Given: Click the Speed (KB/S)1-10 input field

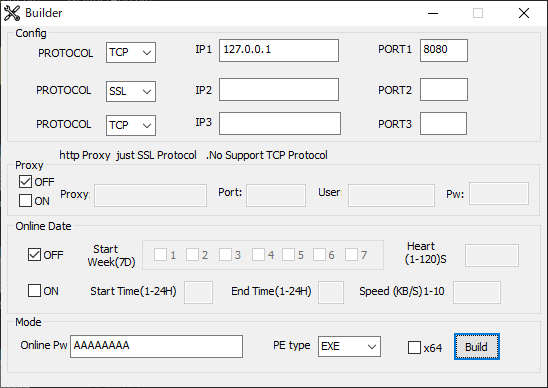Looking at the screenshot, I should pos(477,292).
